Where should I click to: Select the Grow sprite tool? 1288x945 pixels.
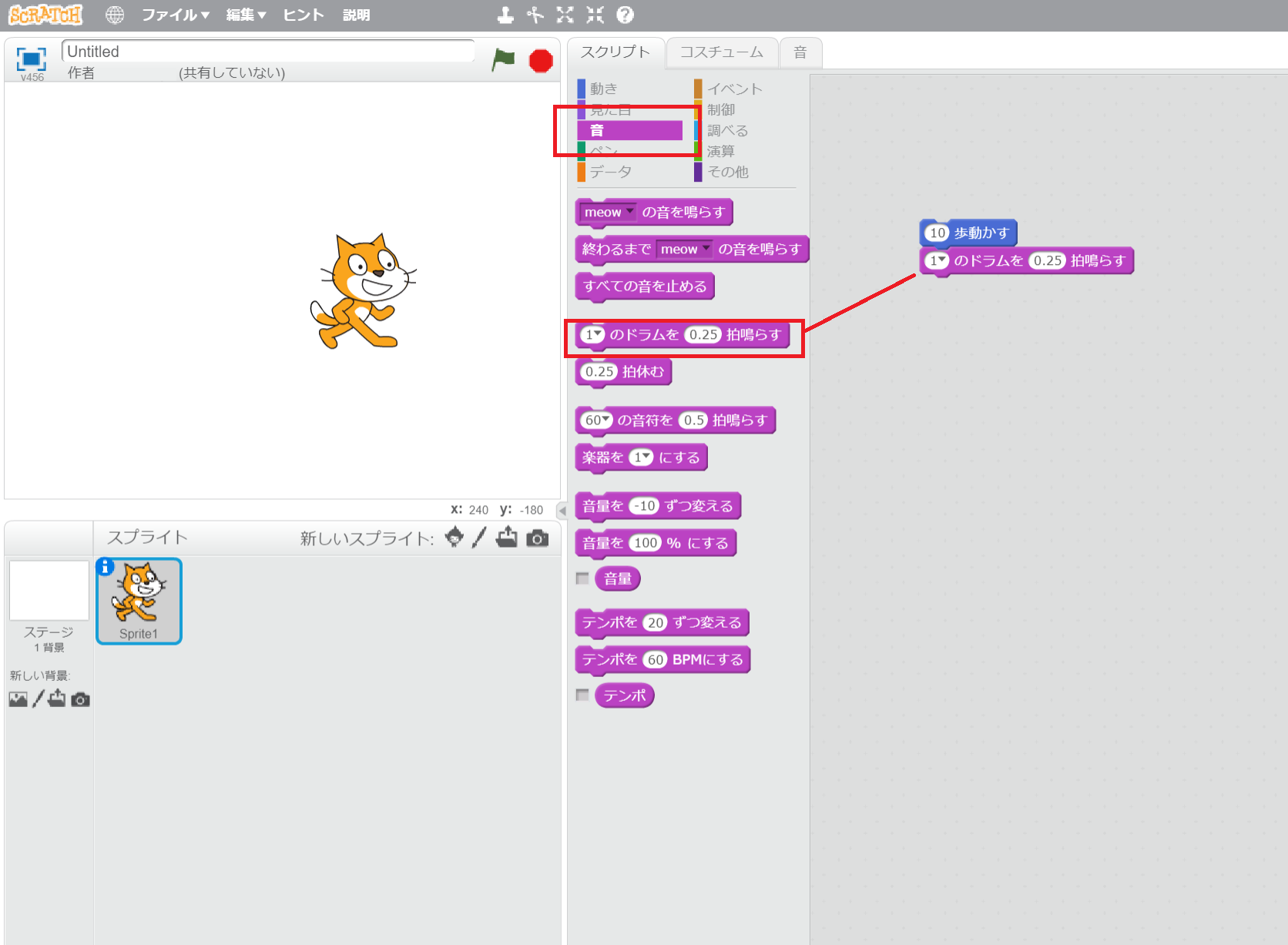(565, 15)
